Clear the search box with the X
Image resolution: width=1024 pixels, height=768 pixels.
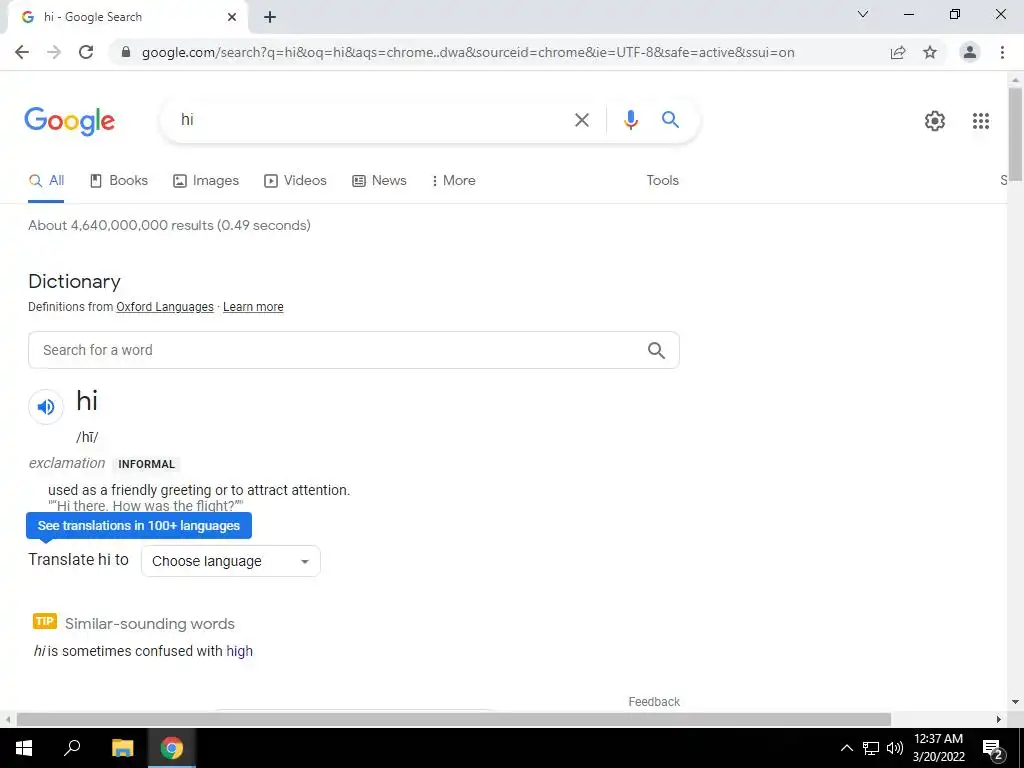pos(581,120)
